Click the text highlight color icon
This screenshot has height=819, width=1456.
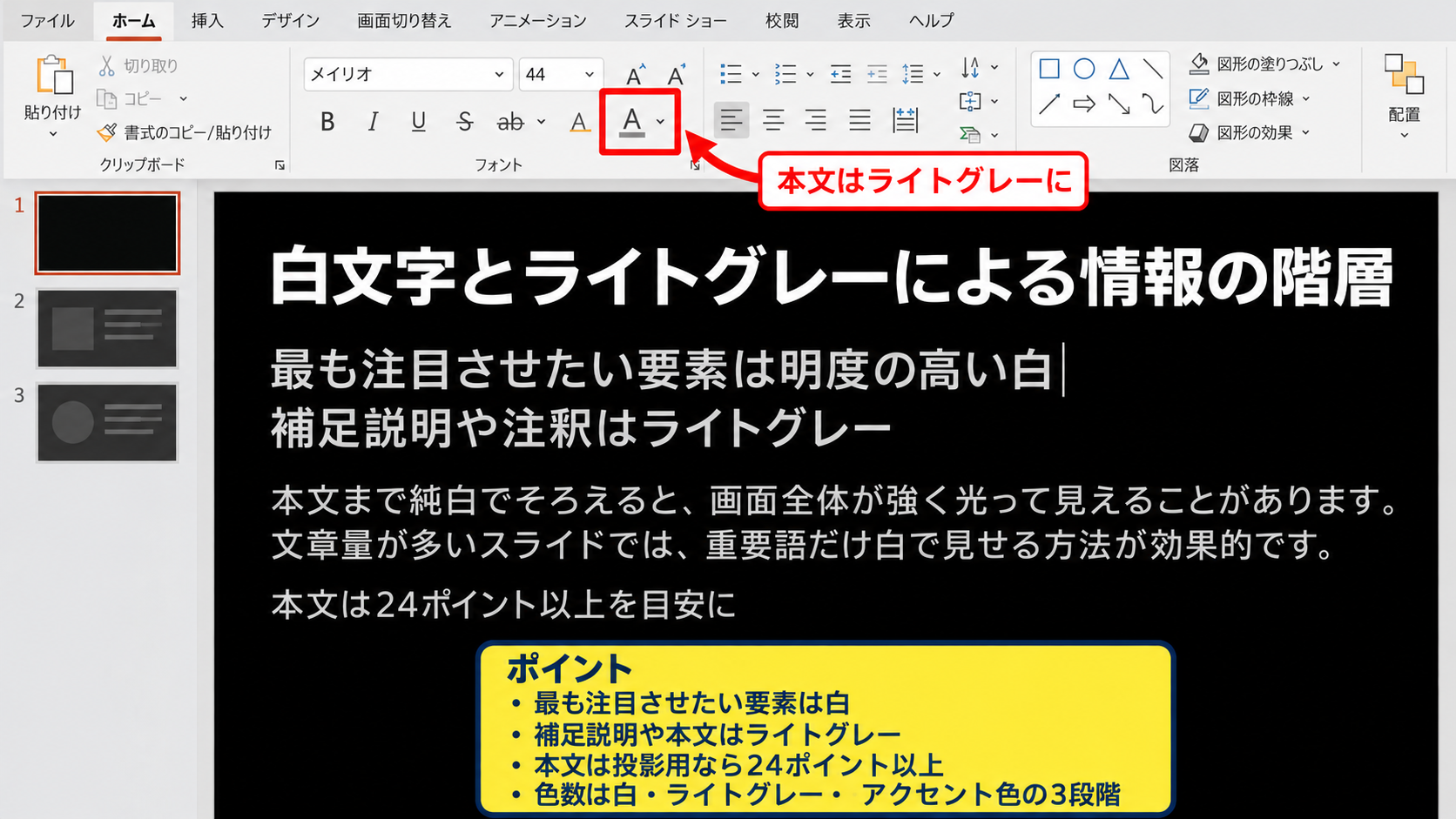point(579,123)
